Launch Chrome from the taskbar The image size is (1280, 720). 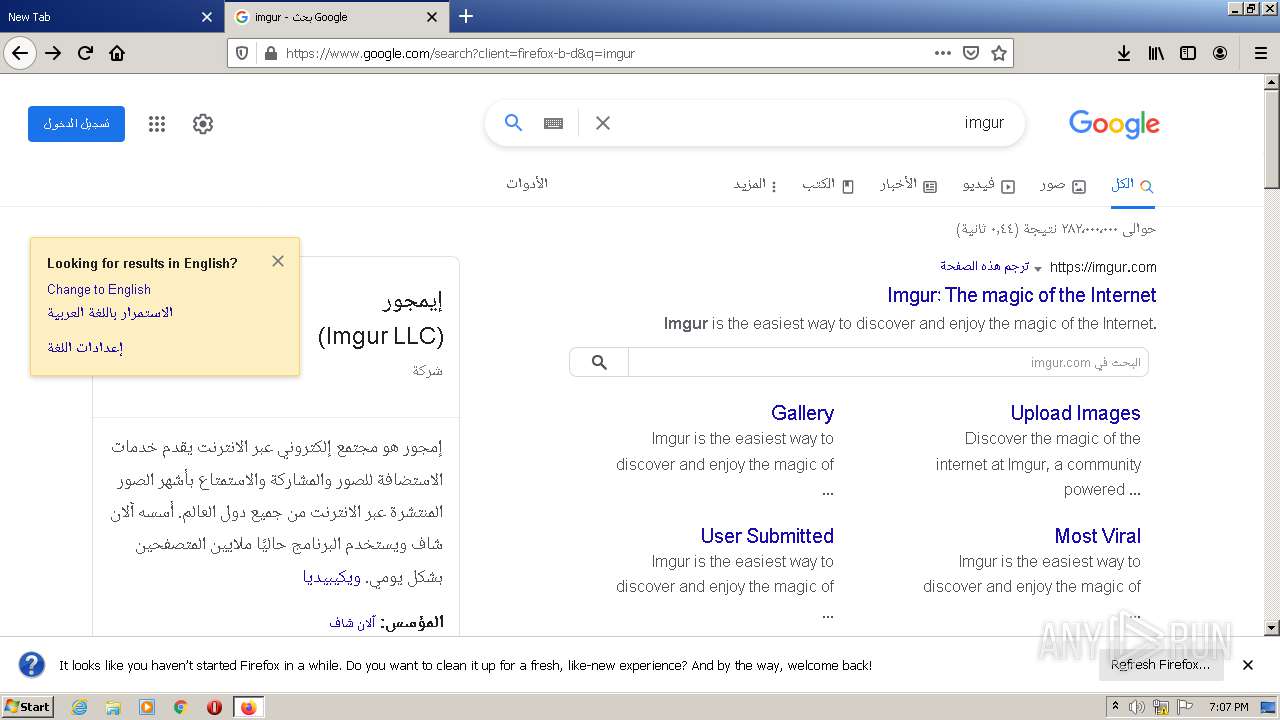pos(180,707)
